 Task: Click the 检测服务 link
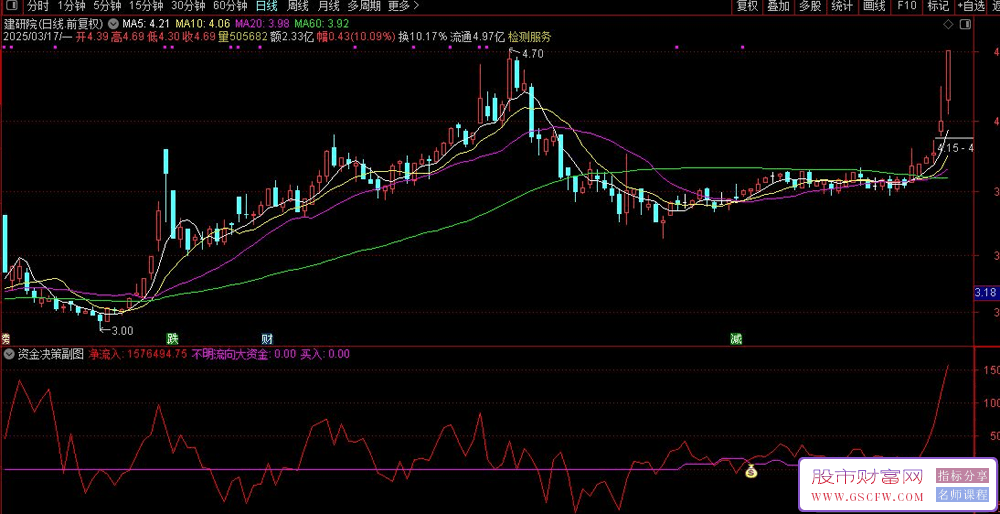(529, 37)
